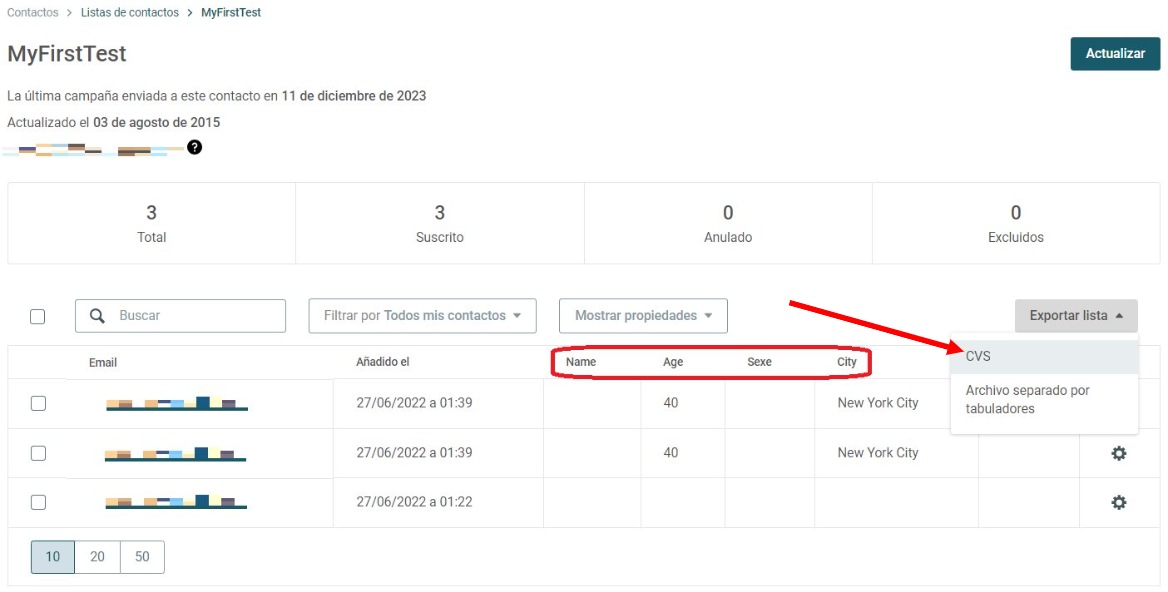Open gear settings for second contact row

click(1119, 453)
